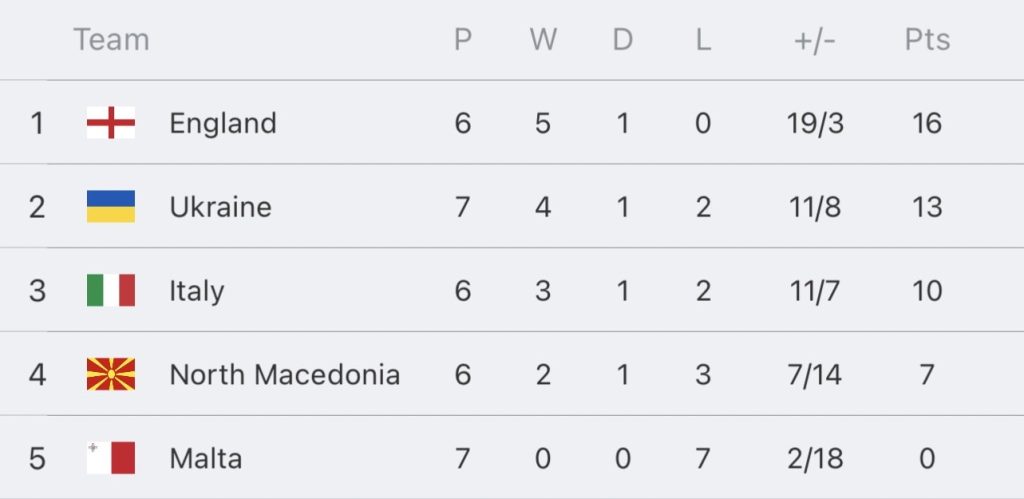
Task: Click the North Macedonia flag icon
Action: pyautogui.click(x=111, y=374)
